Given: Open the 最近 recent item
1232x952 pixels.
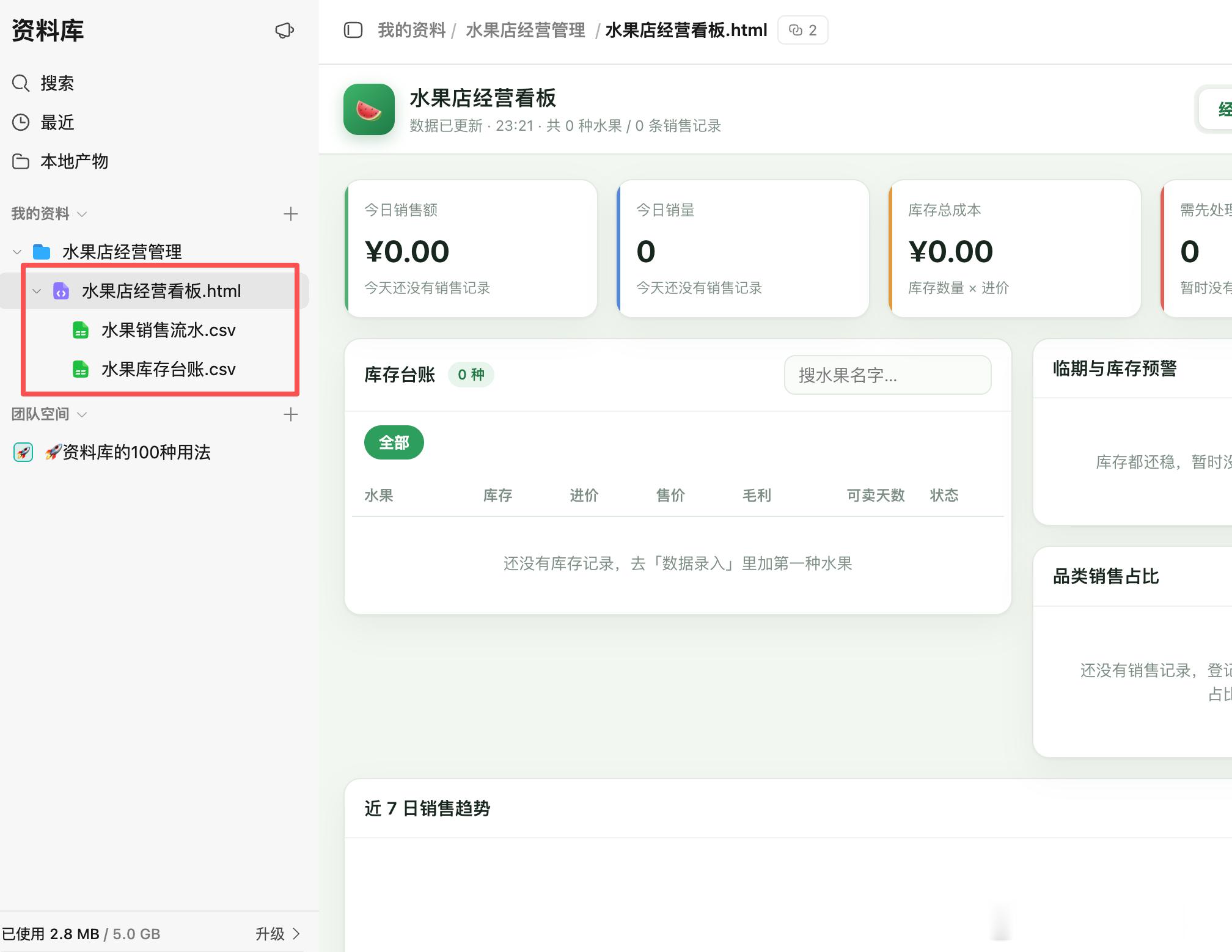Looking at the screenshot, I should pyautogui.click(x=43, y=122).
